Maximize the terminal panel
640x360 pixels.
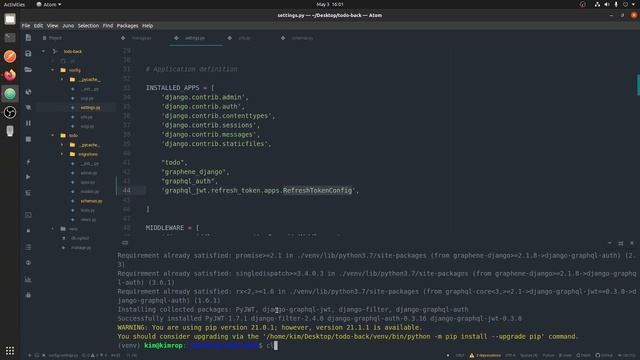pos(621,243)
